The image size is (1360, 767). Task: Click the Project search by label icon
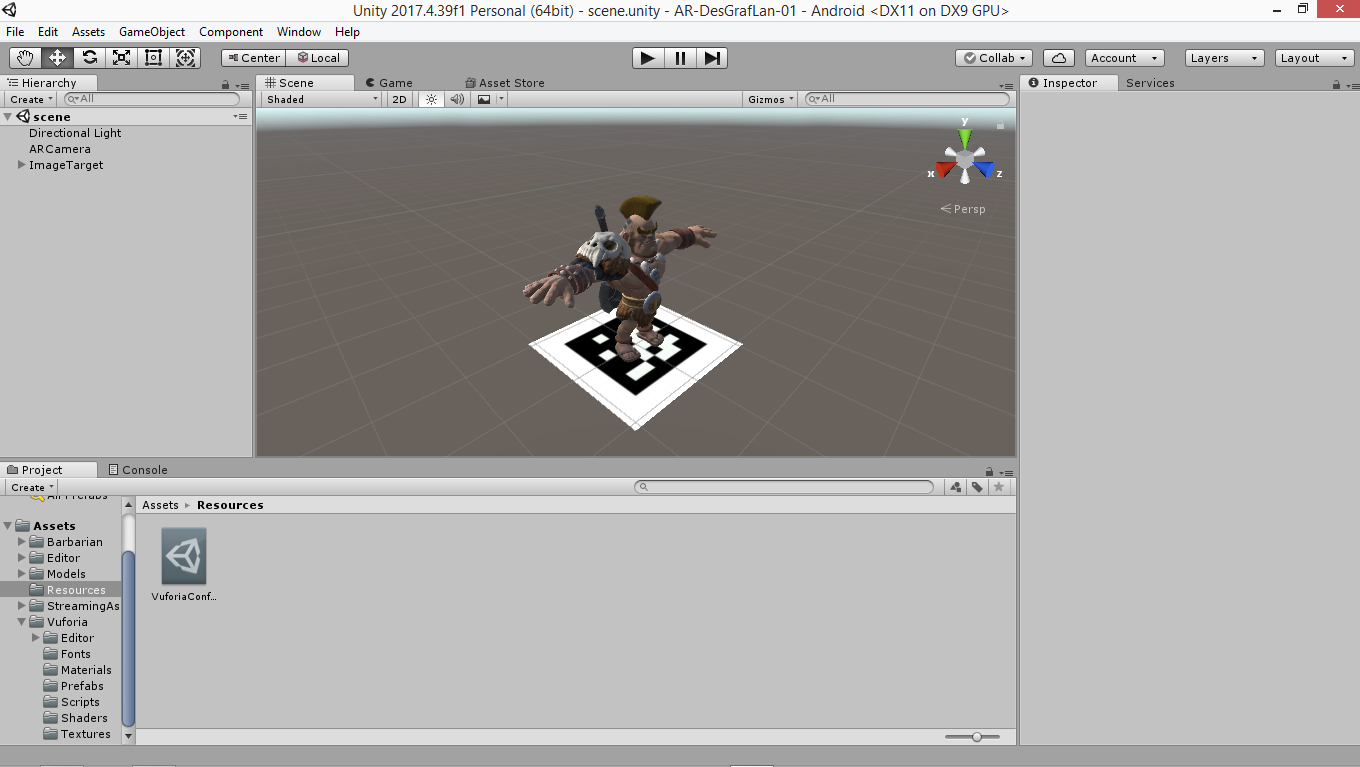pyautogui.click(x=977, y=487)
